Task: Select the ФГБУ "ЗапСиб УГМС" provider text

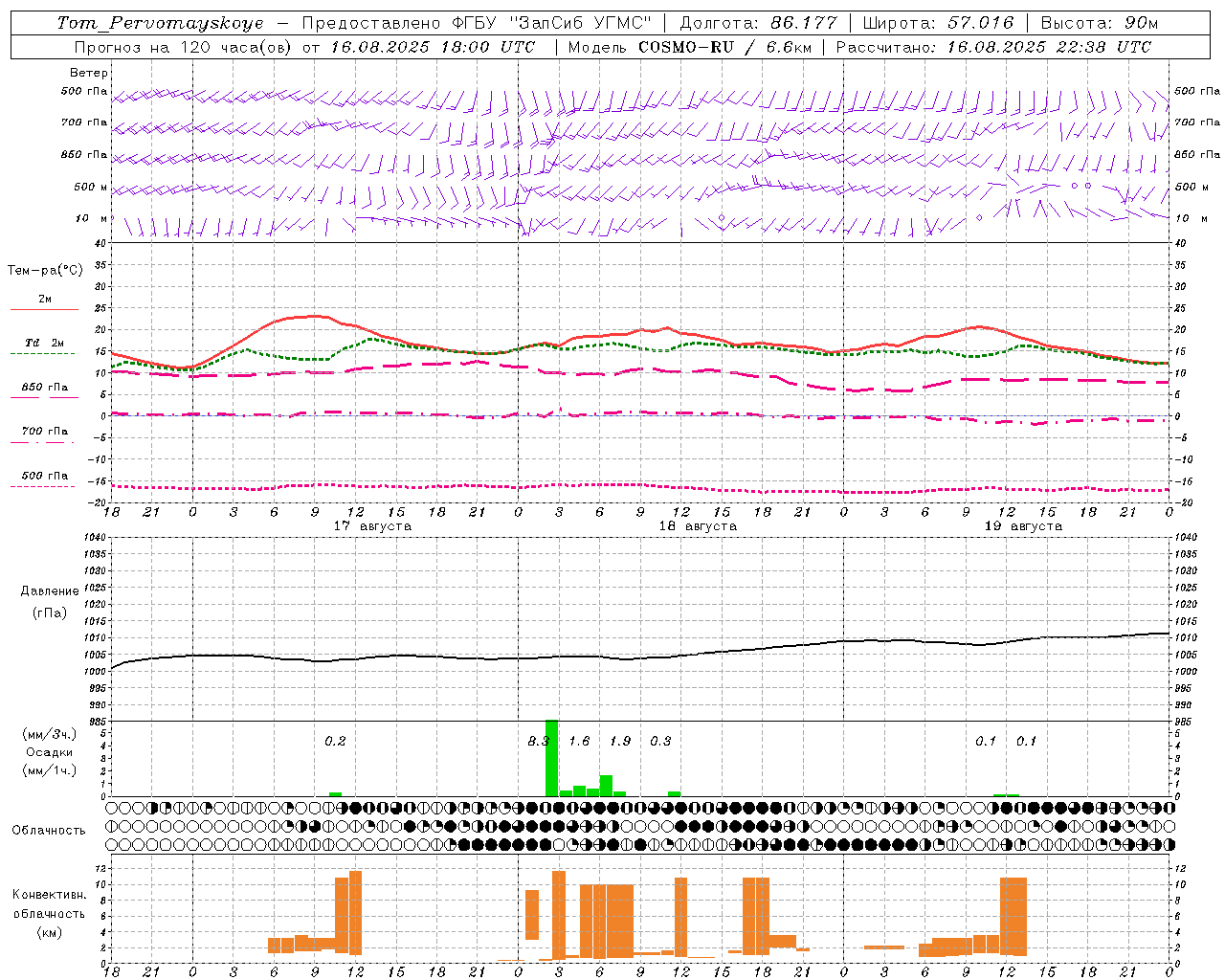Action: [550, 23]
